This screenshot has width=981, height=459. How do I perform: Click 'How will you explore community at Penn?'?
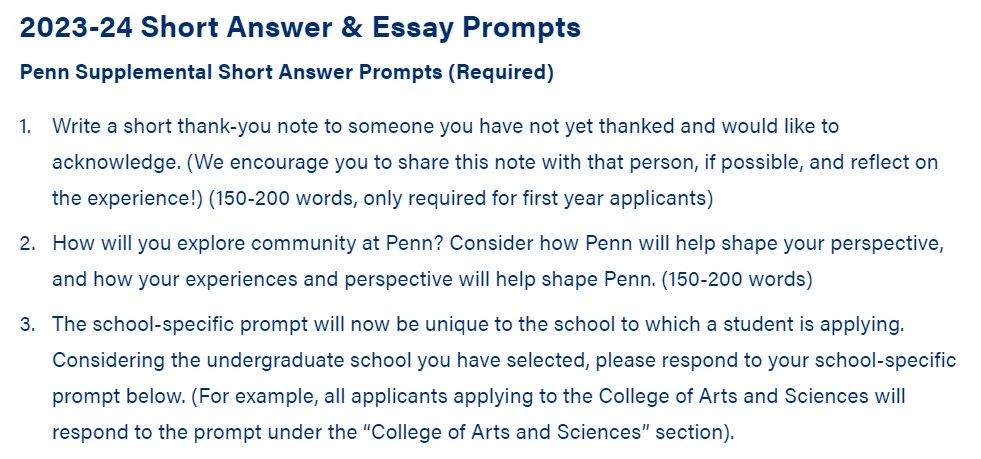click(248, 243)
